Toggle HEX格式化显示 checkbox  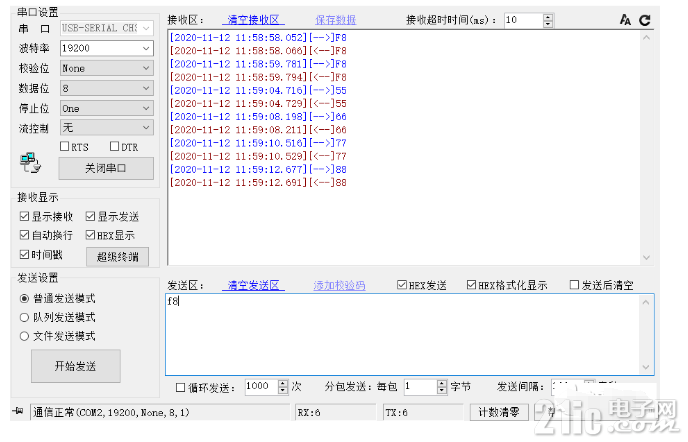point(471,285)
